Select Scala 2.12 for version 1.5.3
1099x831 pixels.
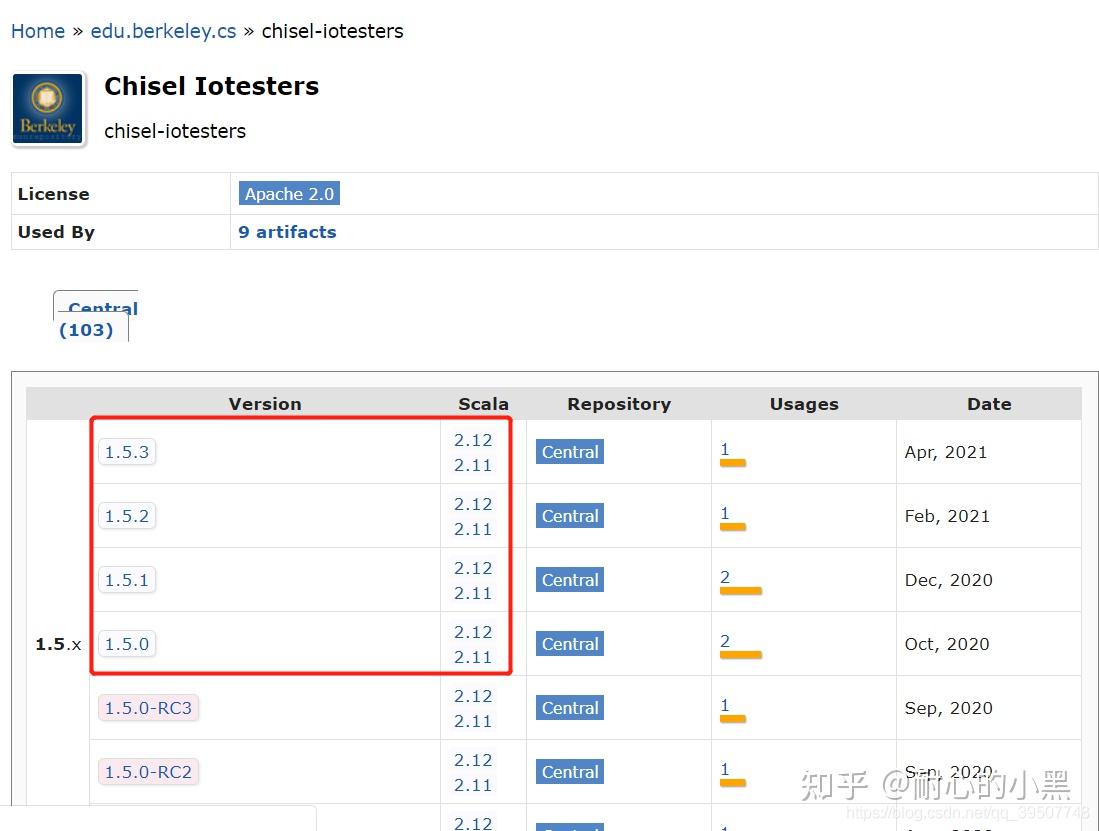(x=473, y=440)
